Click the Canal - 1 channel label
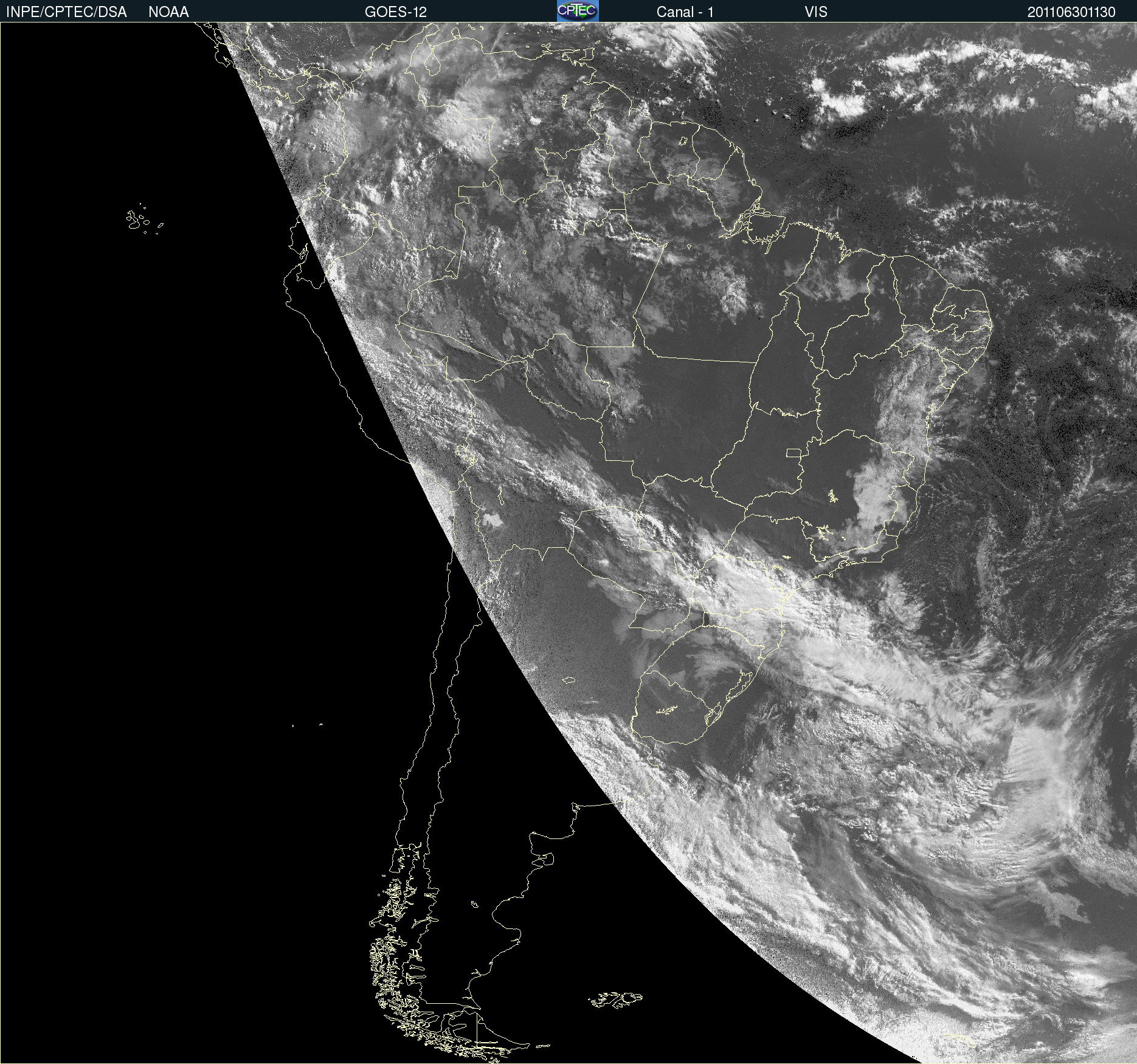 [x=685, y=12]
